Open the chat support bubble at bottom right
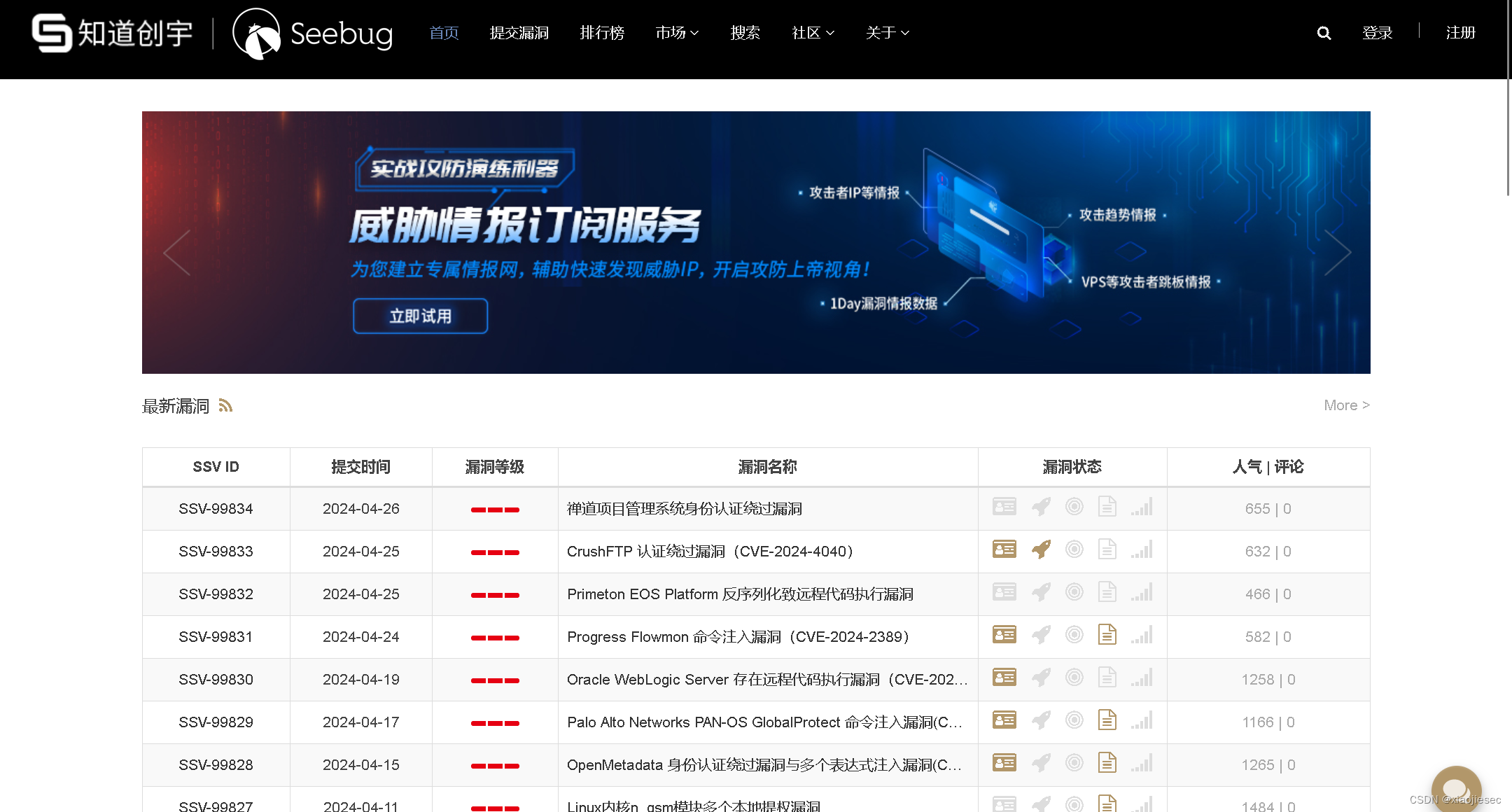The width and height of the screenshot is (1512, 812). pyautogui.click(x=1456, y=790)
